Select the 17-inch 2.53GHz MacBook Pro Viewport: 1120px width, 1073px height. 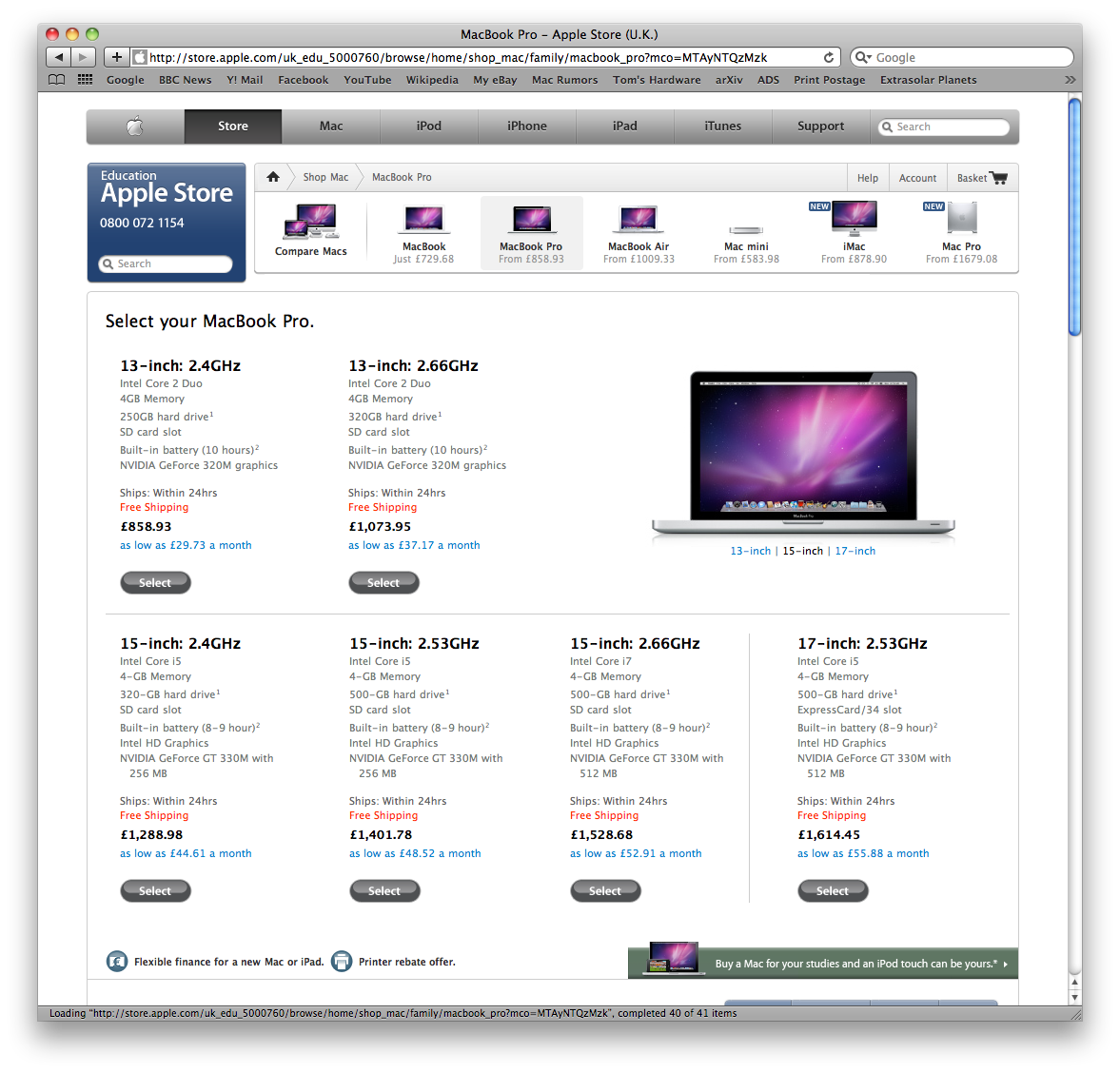(832, 891)
